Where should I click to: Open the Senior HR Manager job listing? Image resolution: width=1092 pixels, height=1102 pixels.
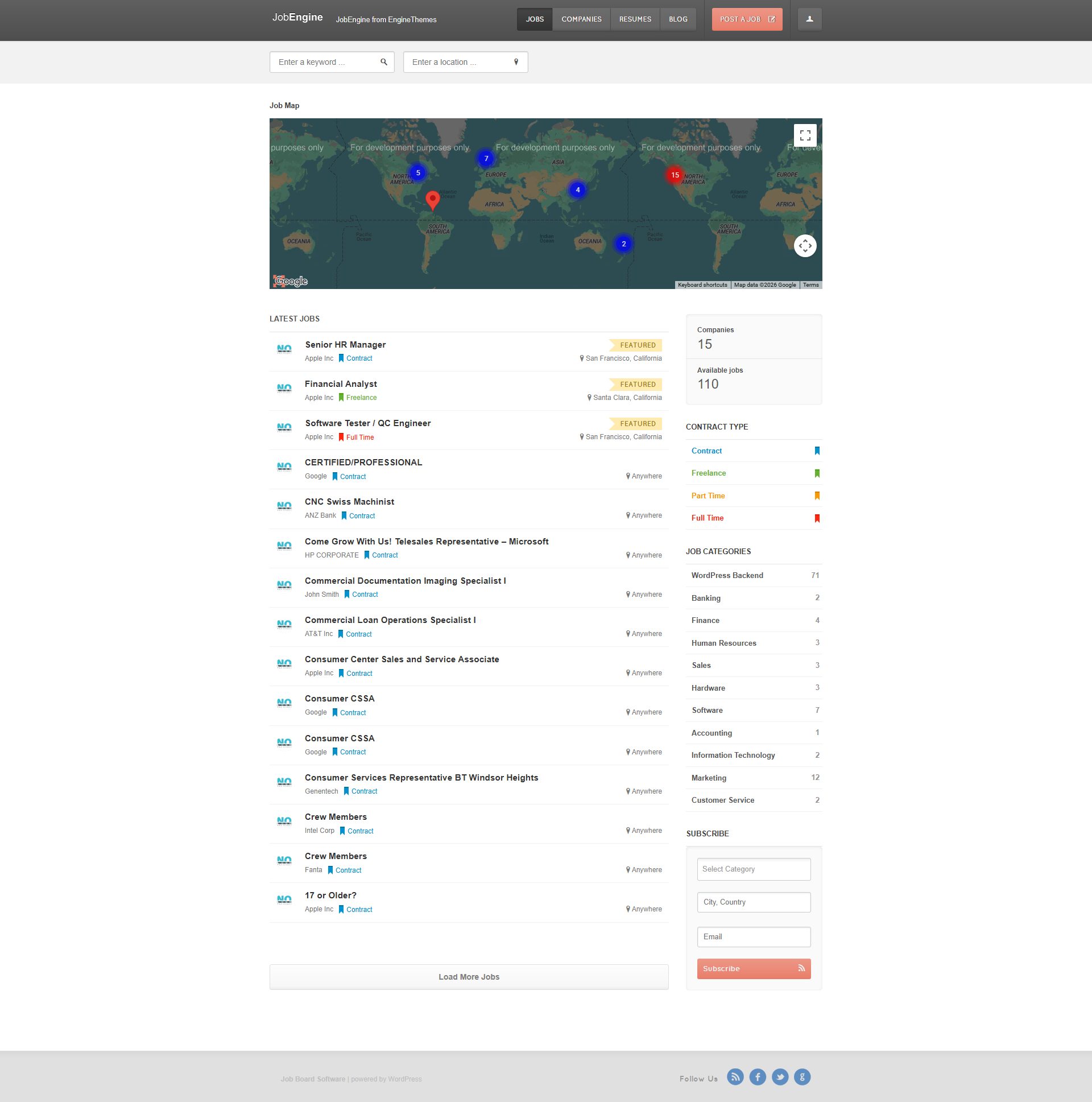point(346,345)
